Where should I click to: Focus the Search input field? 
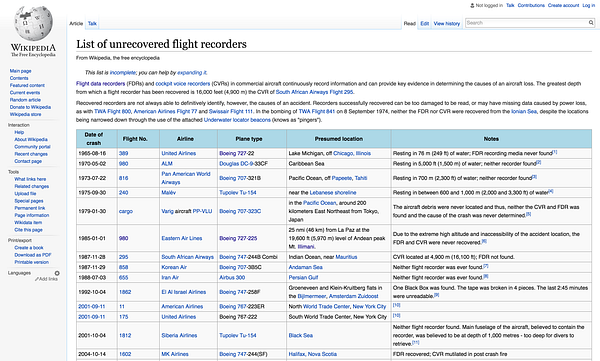[x=527, y=23]
